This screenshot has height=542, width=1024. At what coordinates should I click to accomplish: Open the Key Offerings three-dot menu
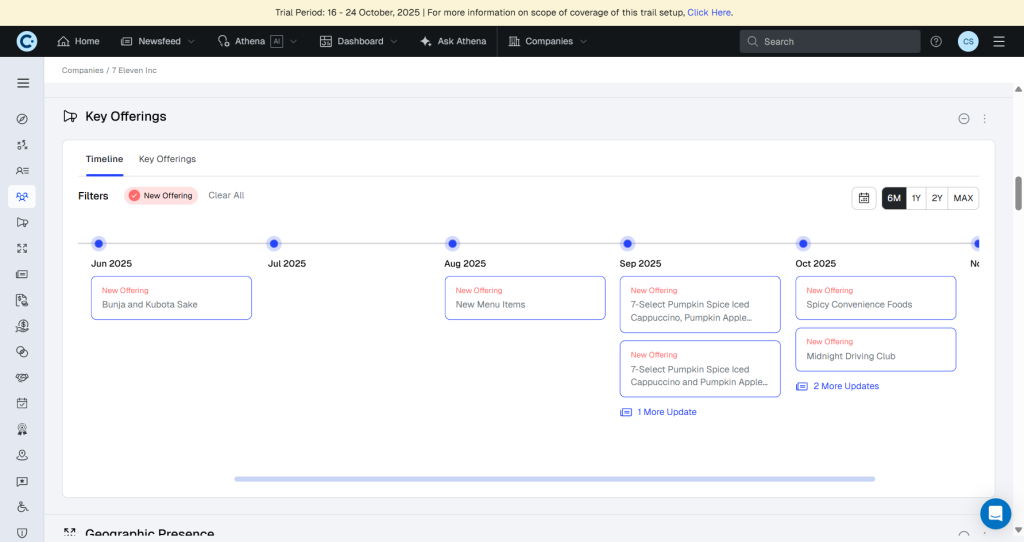click(984, 119)
